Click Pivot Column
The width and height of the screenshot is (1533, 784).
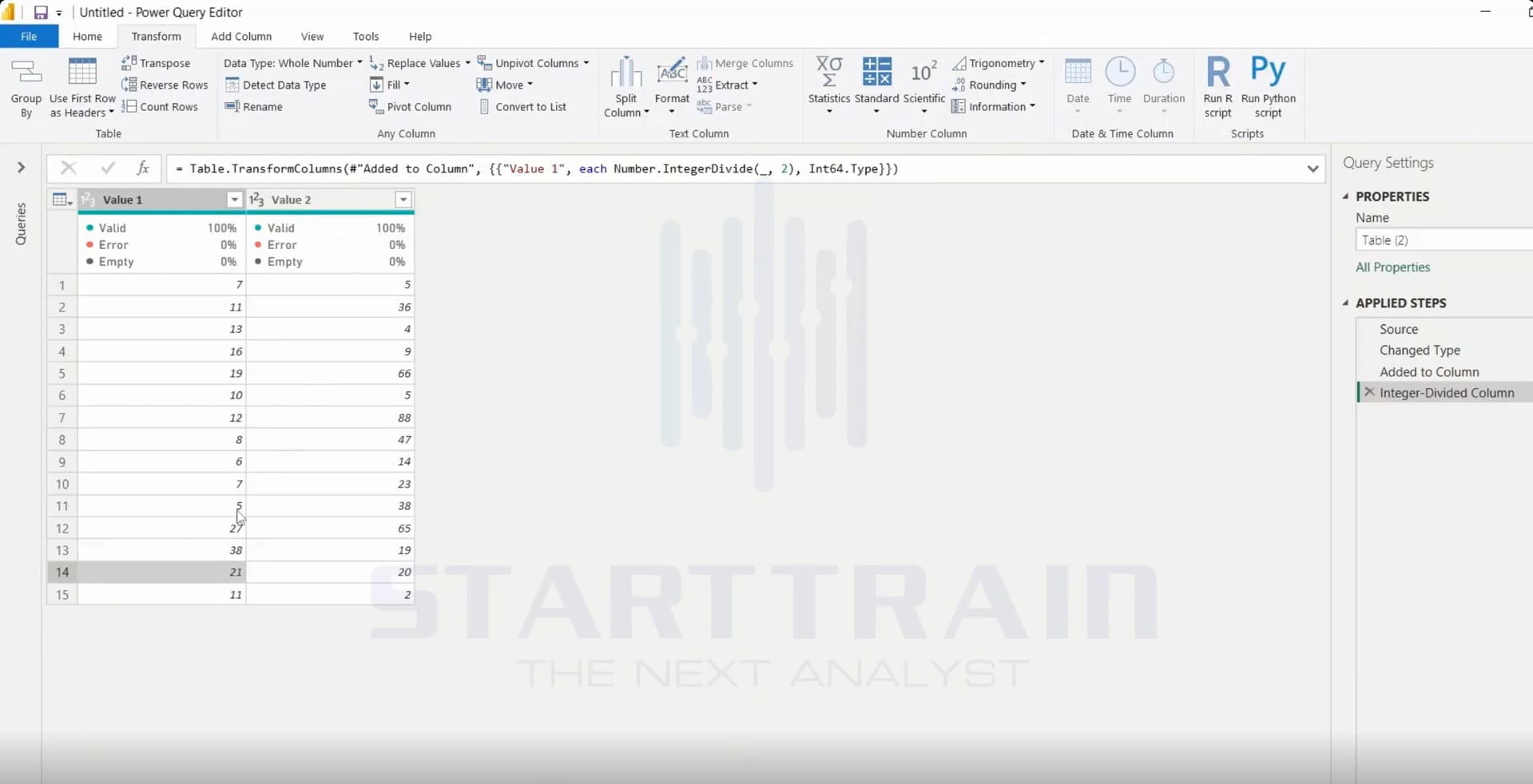(410, 106)
